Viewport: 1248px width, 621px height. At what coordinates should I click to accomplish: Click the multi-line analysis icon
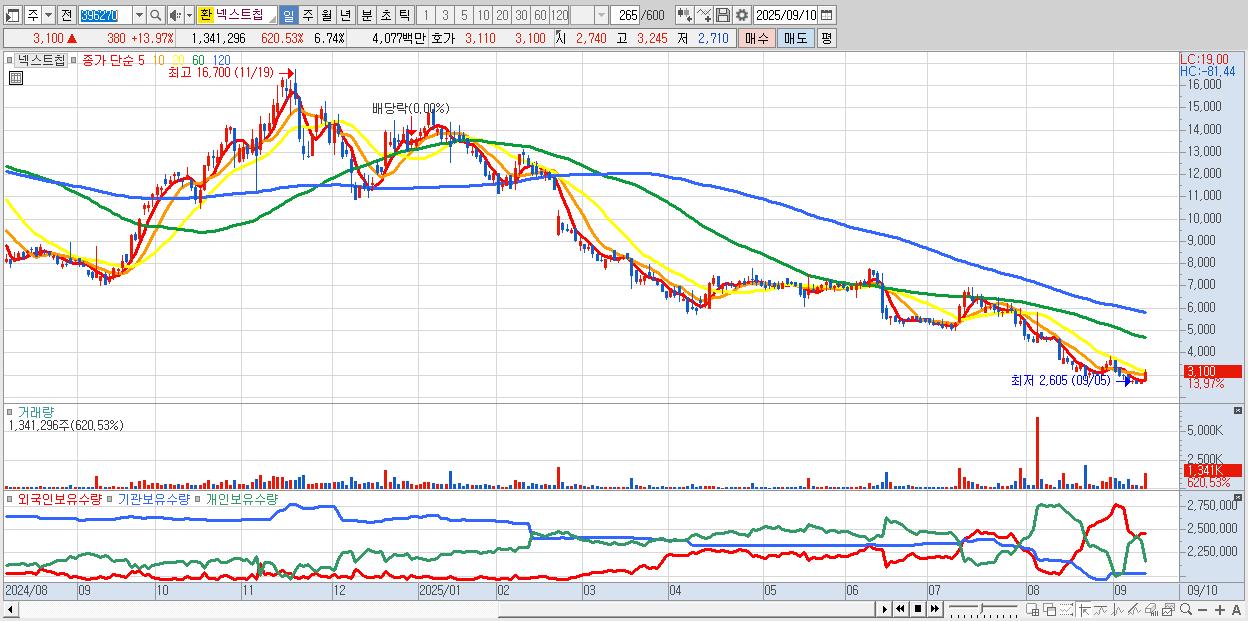coord(1135,610)
